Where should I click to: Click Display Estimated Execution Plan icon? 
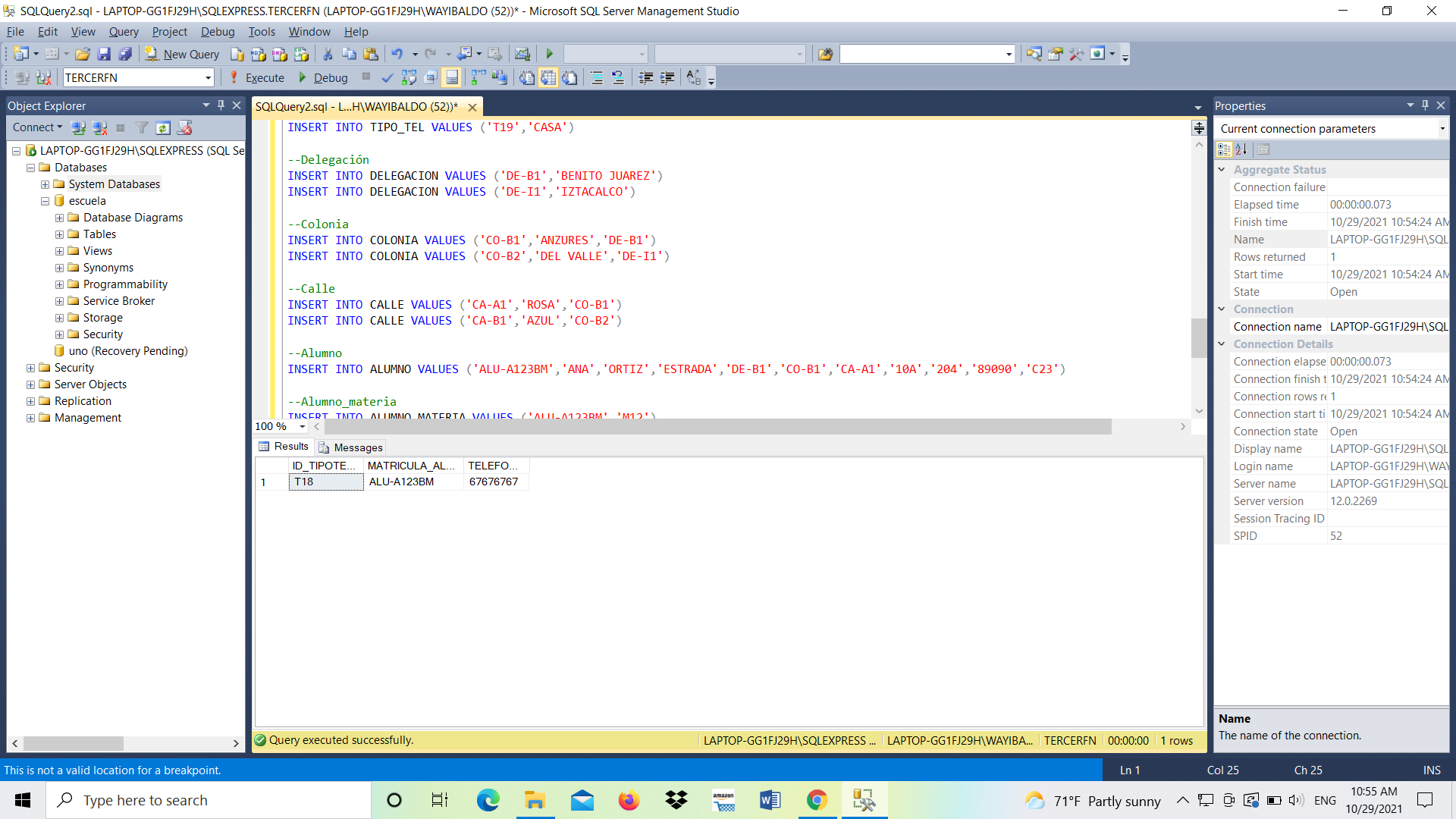pos(409,77)
